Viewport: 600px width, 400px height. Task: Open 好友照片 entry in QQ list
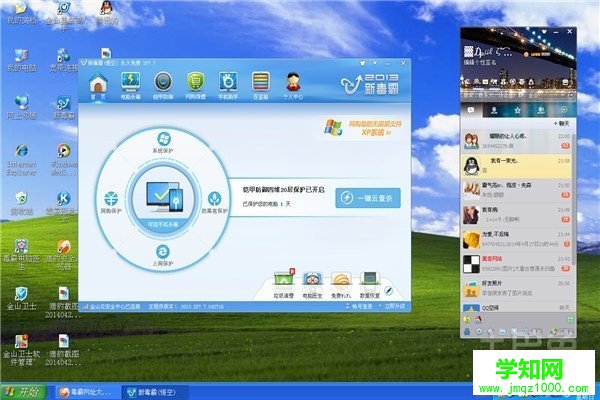click(x=516, y=288)
